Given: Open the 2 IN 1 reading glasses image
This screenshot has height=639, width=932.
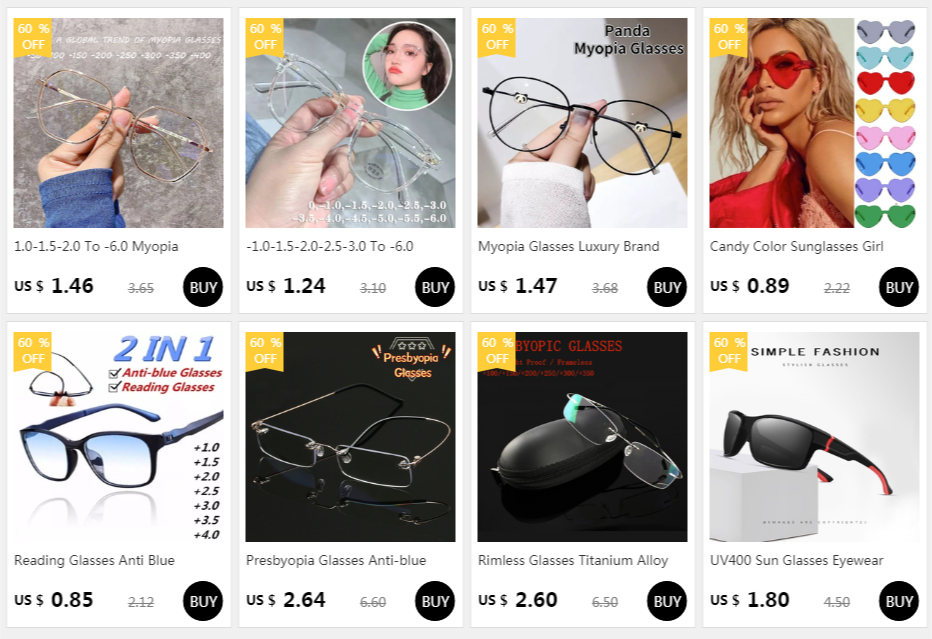Looking at the screenshot, I should click(x=118, y=436).
